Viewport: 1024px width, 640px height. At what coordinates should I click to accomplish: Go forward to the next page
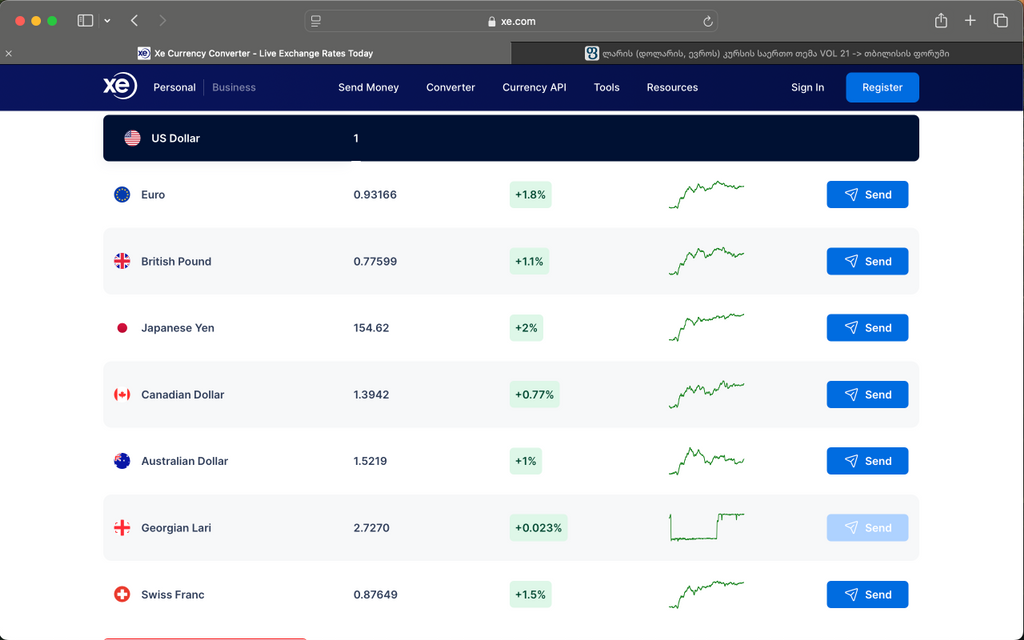click(x=162, y=21)
